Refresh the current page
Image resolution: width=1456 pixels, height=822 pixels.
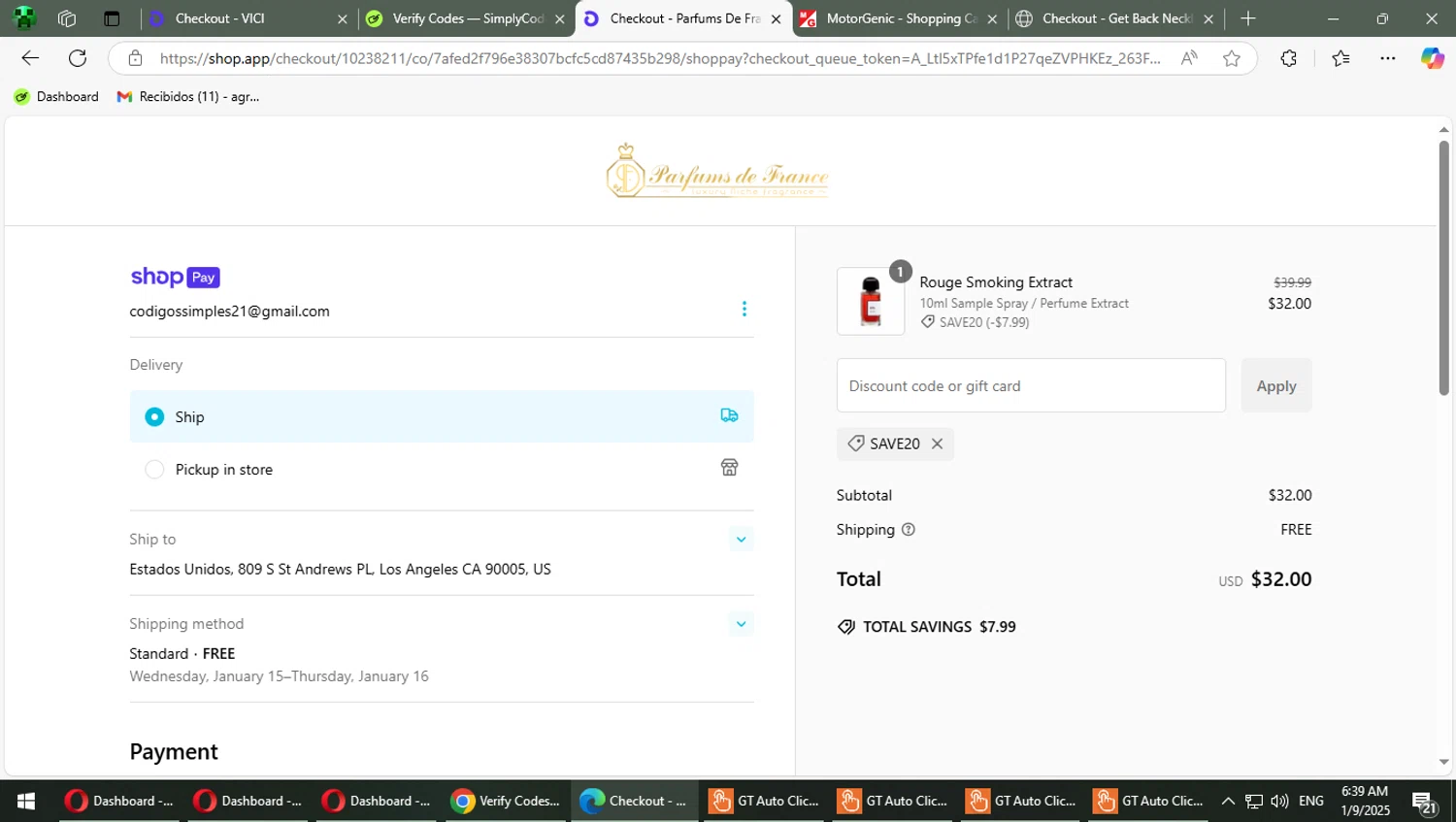point(78,58)
